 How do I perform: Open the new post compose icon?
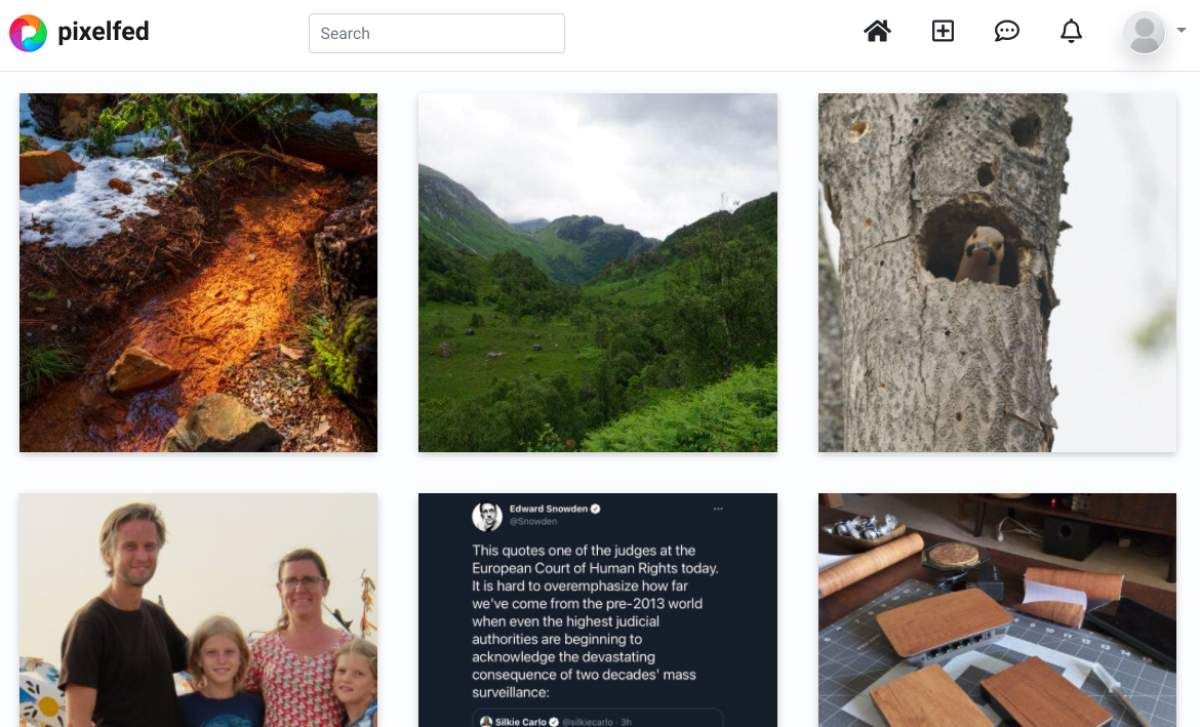click(x=942, y=32)
